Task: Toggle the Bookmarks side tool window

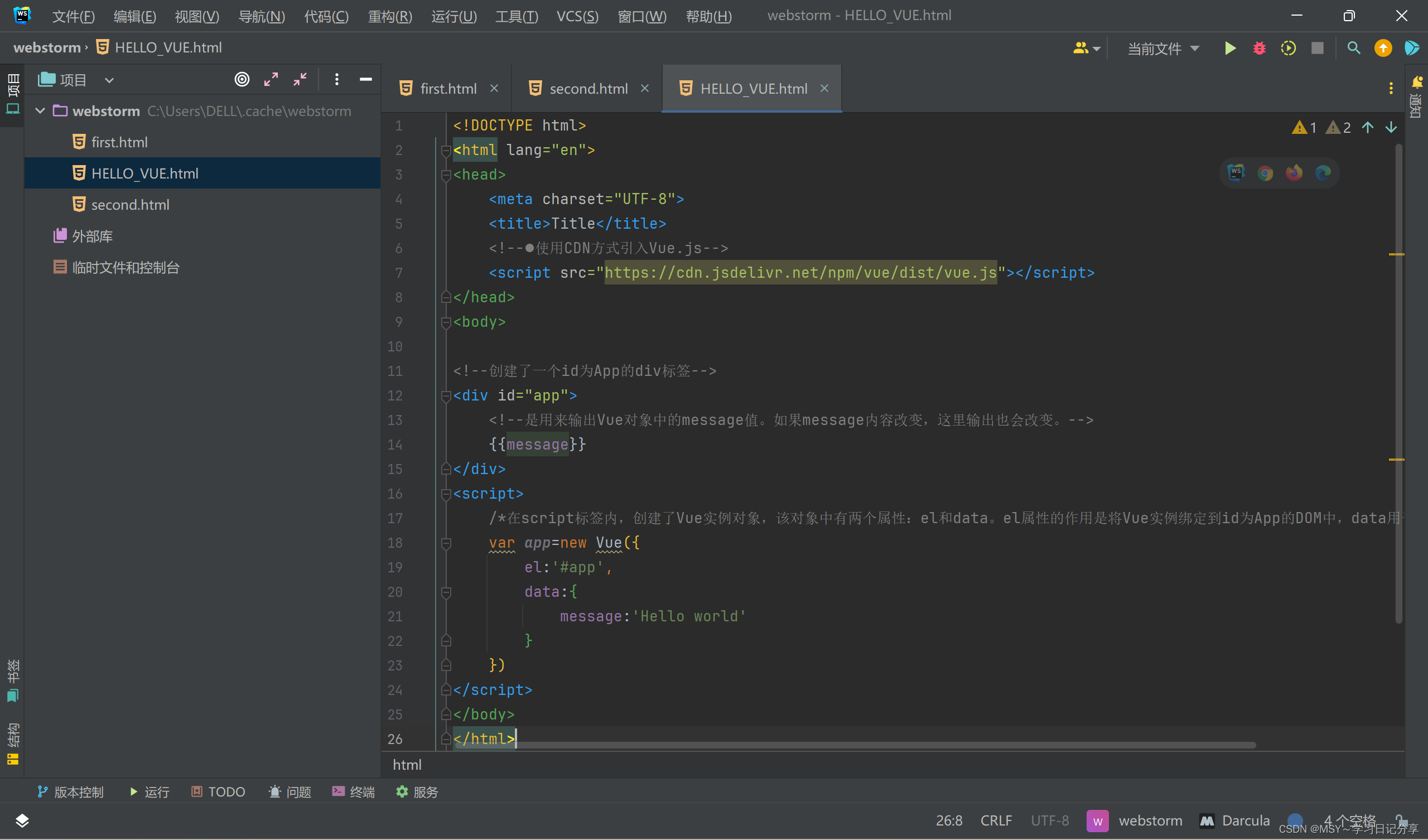Action: pyautogui.click(x=12, y=680)
